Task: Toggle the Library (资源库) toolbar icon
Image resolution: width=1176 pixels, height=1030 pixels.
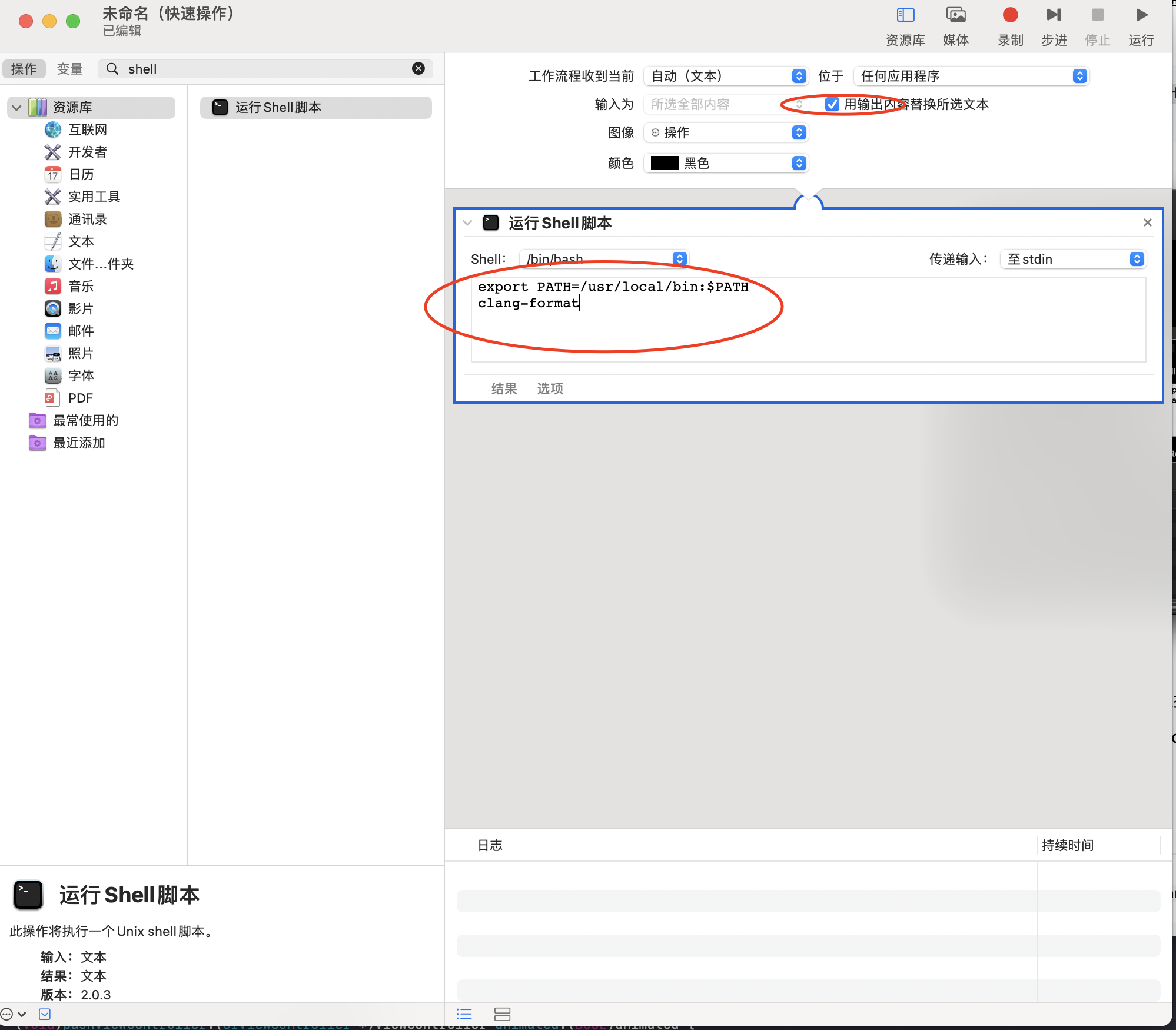Action: (x=905, y=15)
